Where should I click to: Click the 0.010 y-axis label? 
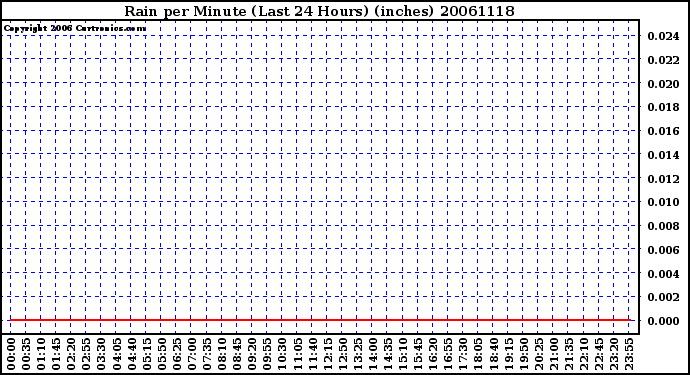coord(663,202)
